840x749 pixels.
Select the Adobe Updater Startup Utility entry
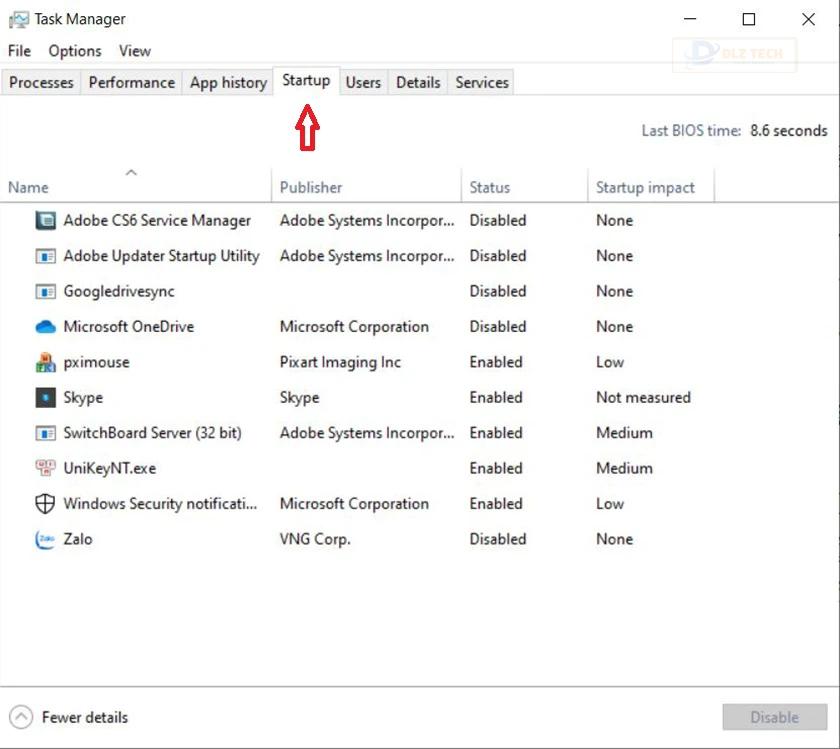[x=161, y=256]
